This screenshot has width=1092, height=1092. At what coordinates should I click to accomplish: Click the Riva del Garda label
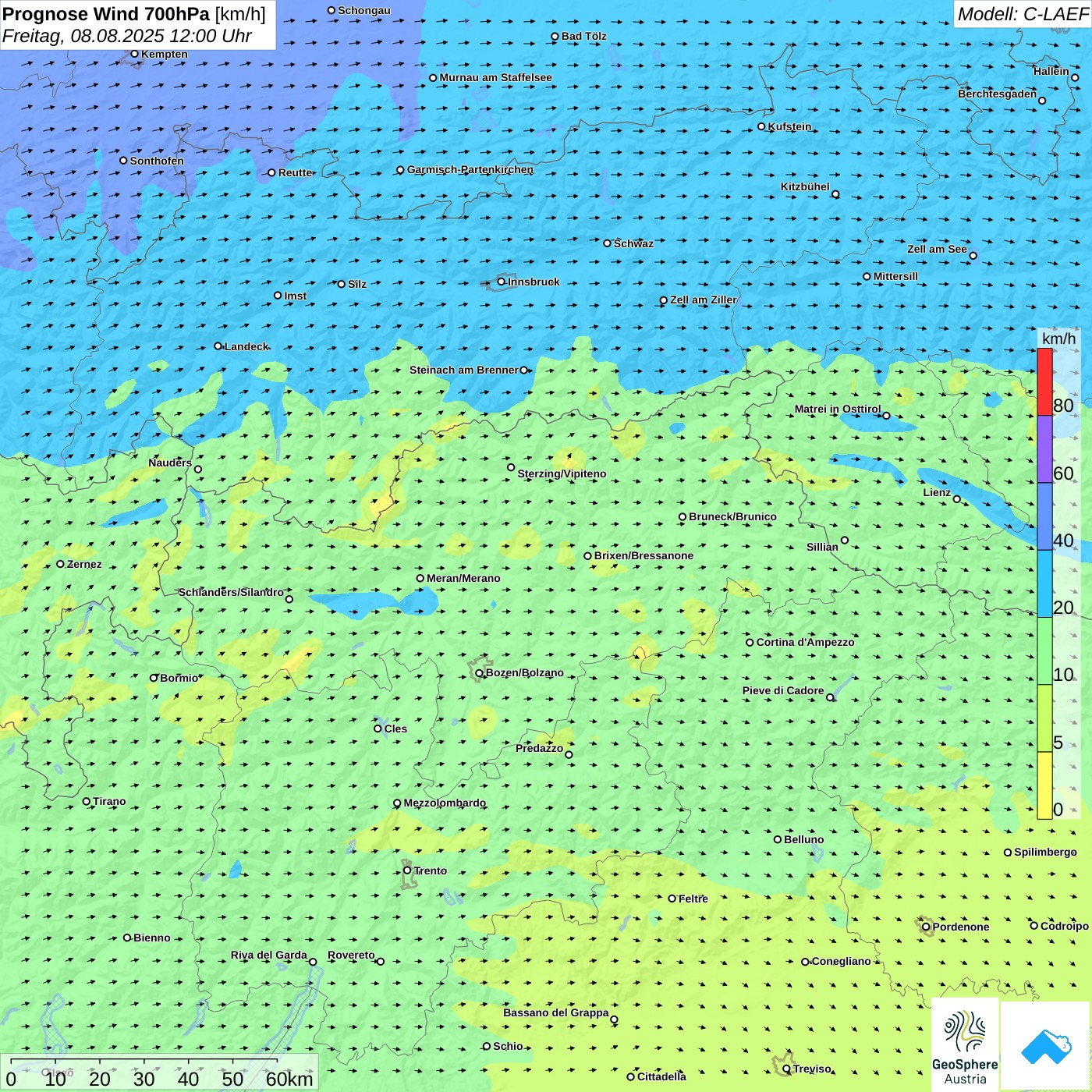coord(269,955)
